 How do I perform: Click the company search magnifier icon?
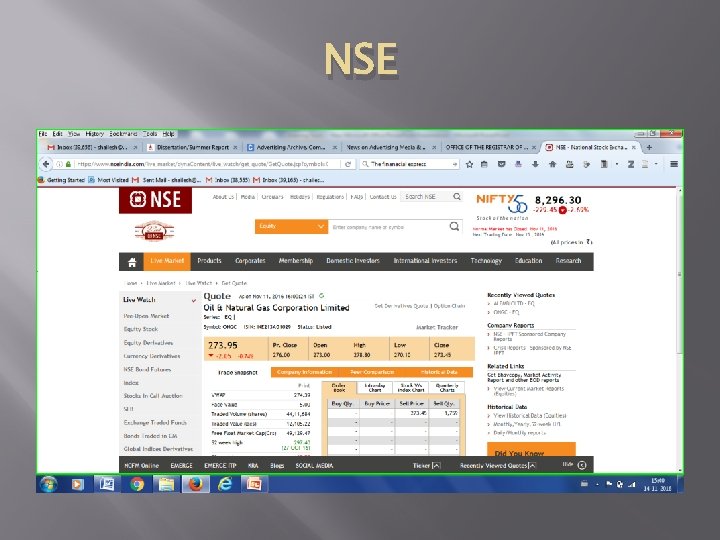click(454, 226)
